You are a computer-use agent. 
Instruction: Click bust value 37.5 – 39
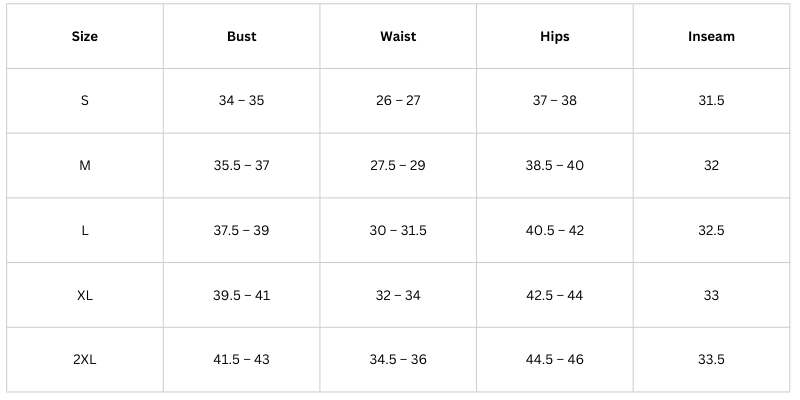click(241, 231)
